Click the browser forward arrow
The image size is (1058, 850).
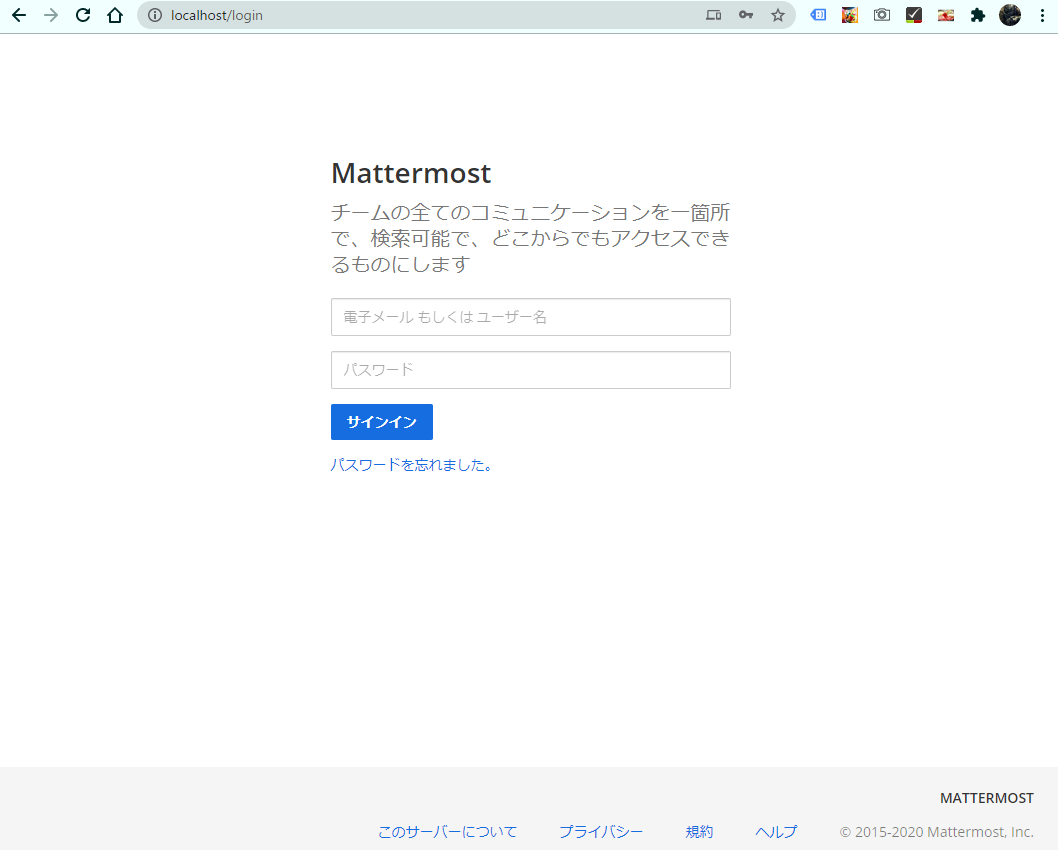(51, 15)
